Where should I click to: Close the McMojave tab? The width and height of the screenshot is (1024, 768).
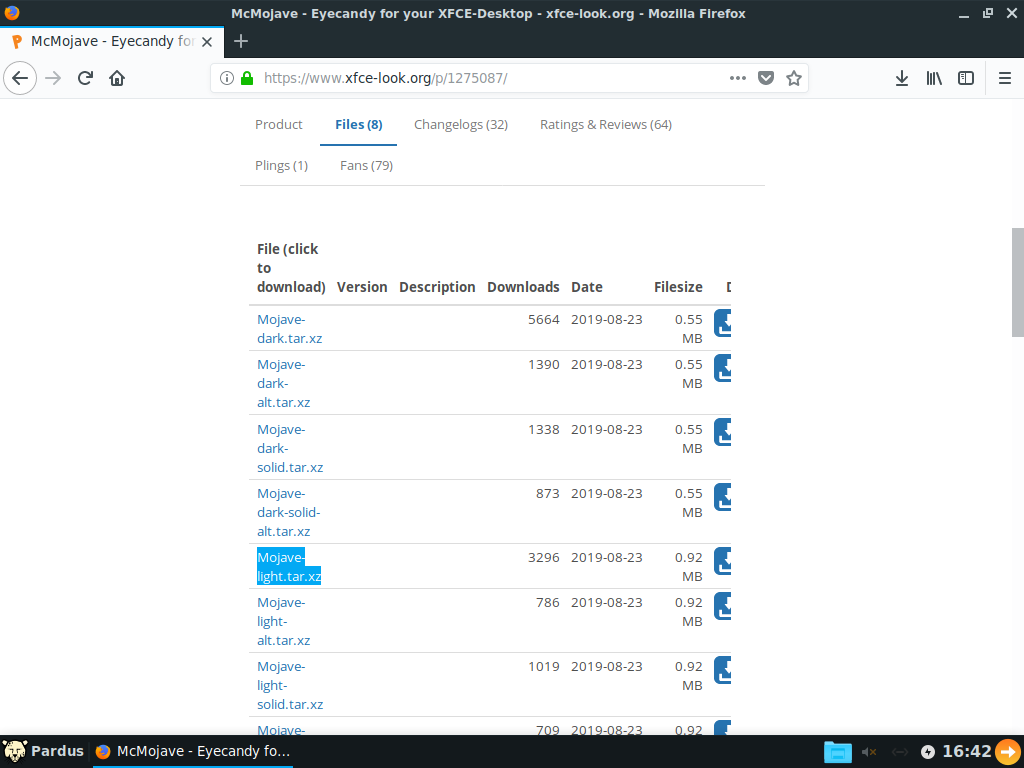click(x=207, y=42)
